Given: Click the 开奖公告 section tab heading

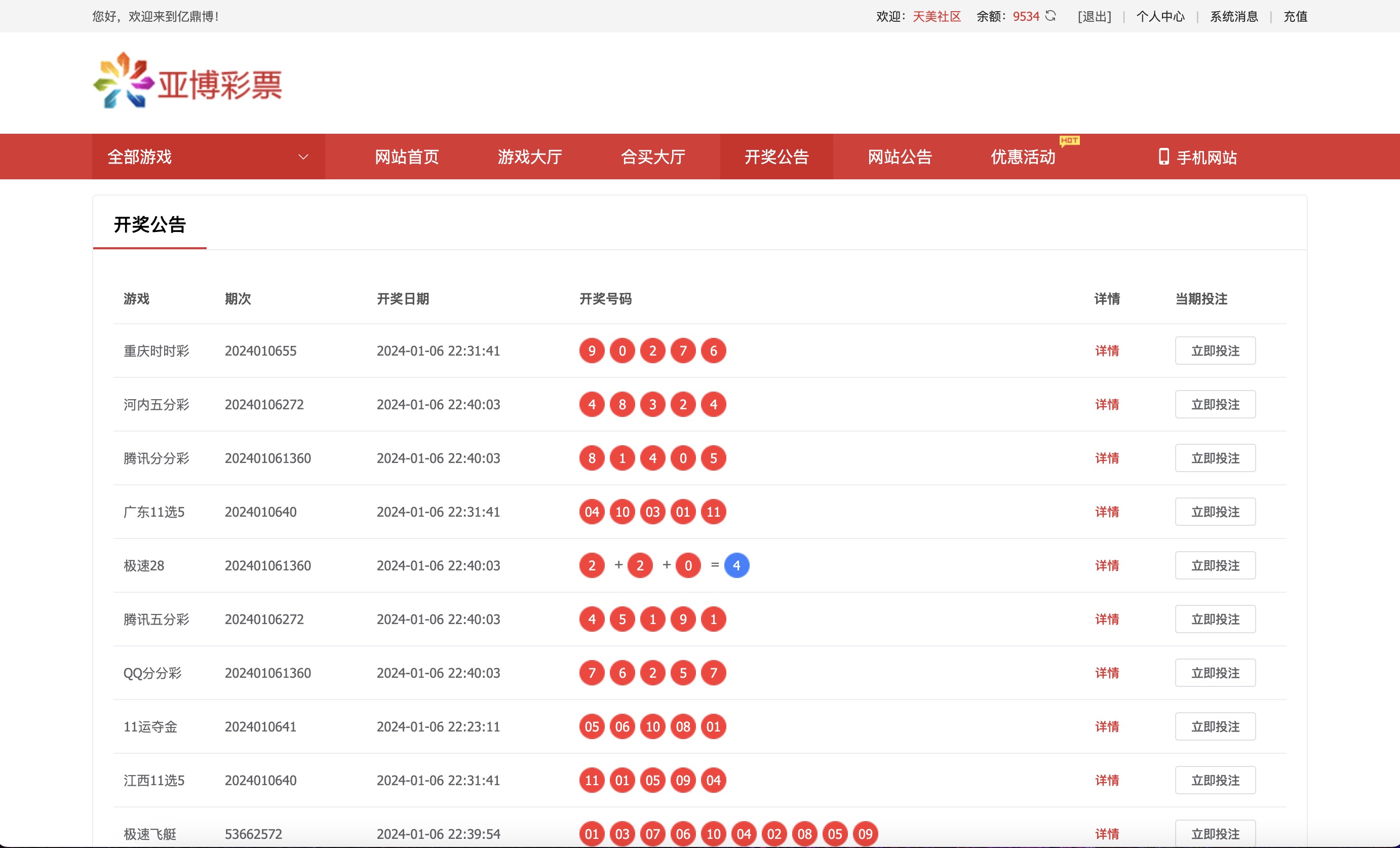Looking at the screenshot, I should click(150, 224).
